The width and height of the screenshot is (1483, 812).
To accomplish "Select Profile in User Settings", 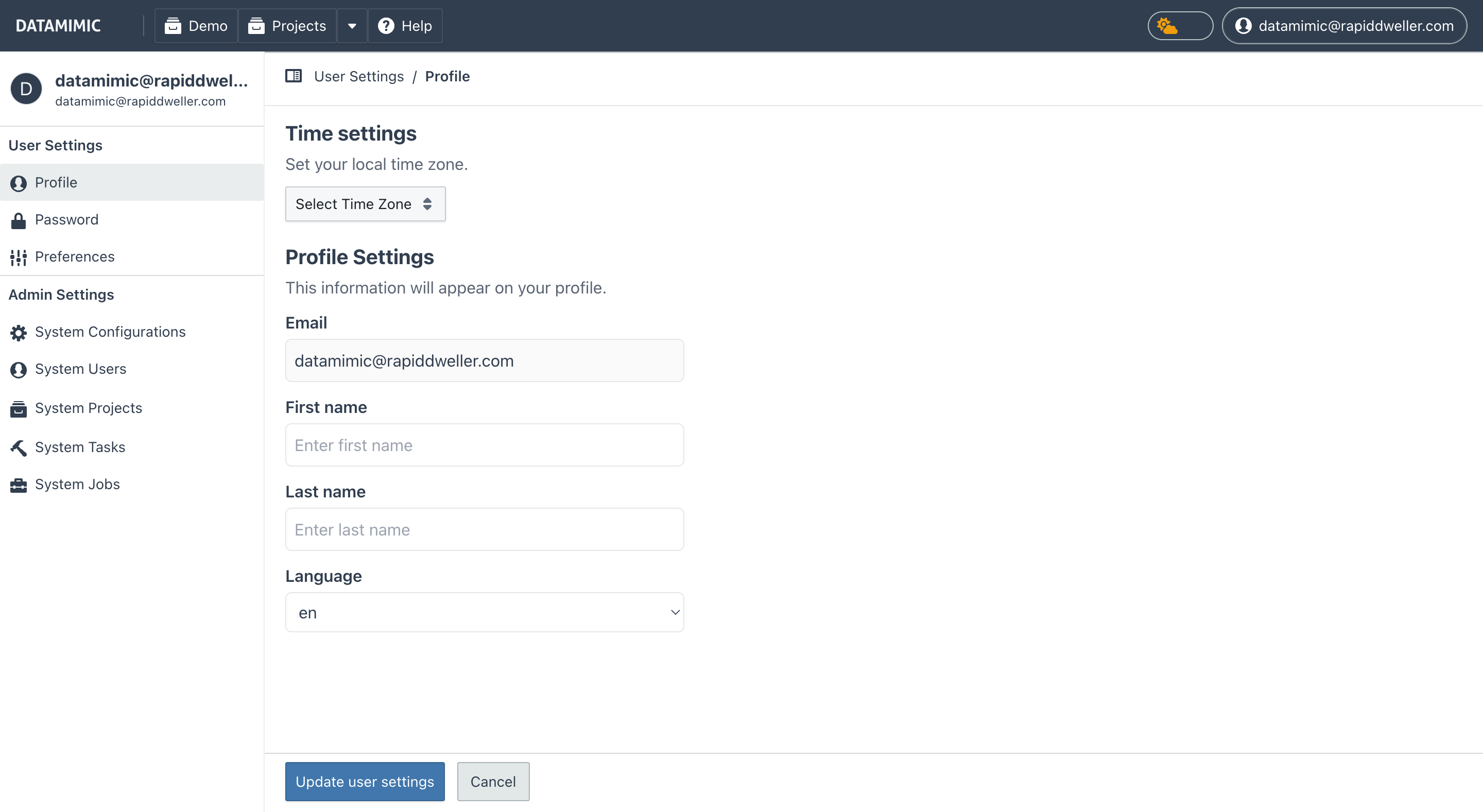I will (132, 182).
